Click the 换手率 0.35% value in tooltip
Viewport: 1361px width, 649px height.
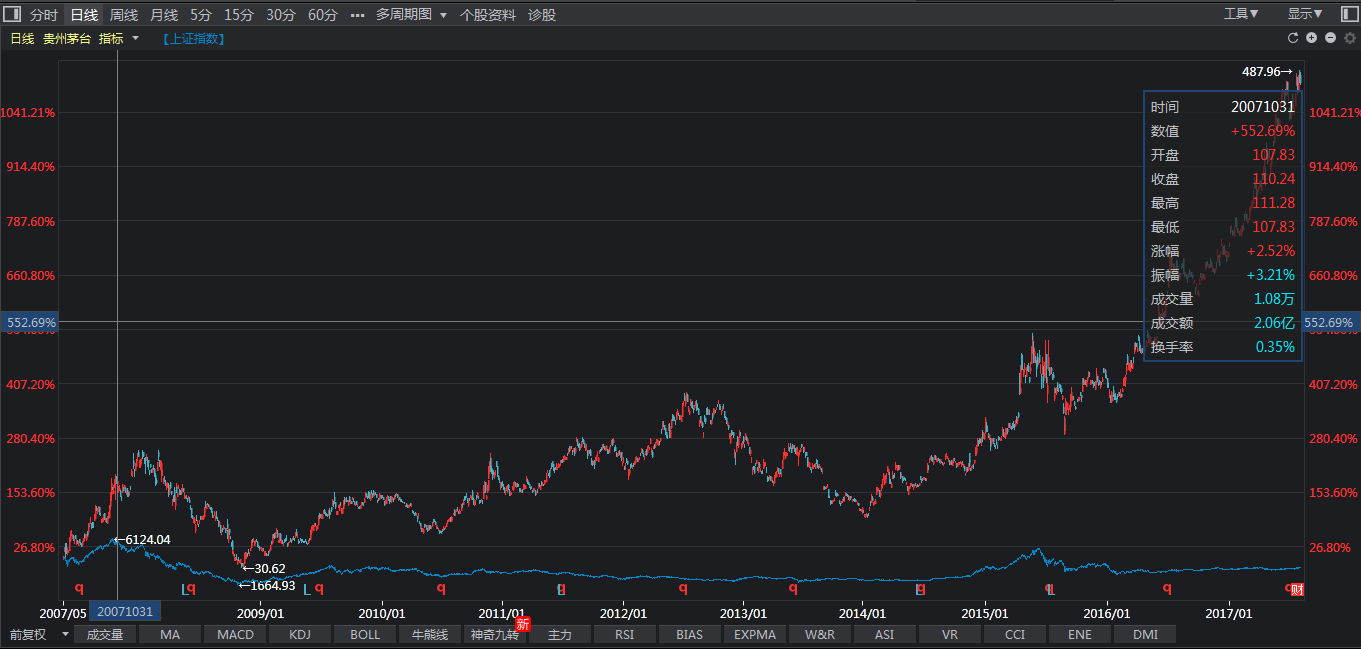click(1275, 347)
